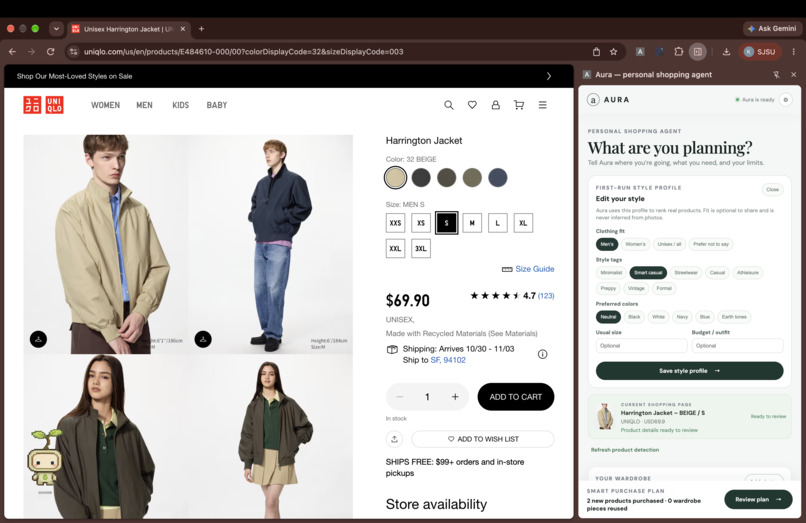Click the shipping info circle icon
The height and width of the screenshot is (523, 806).
(542, 354)
